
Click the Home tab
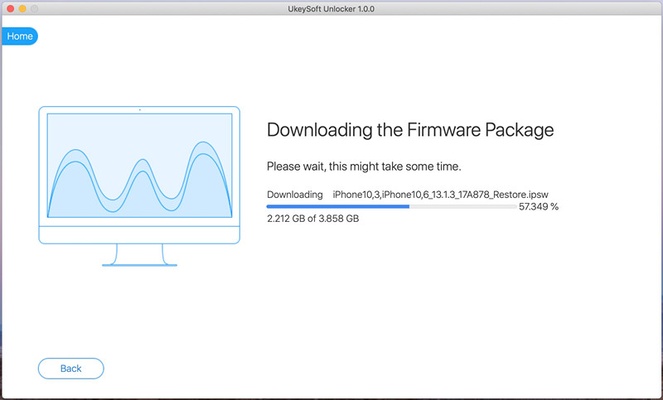click(x=19, y=36)
